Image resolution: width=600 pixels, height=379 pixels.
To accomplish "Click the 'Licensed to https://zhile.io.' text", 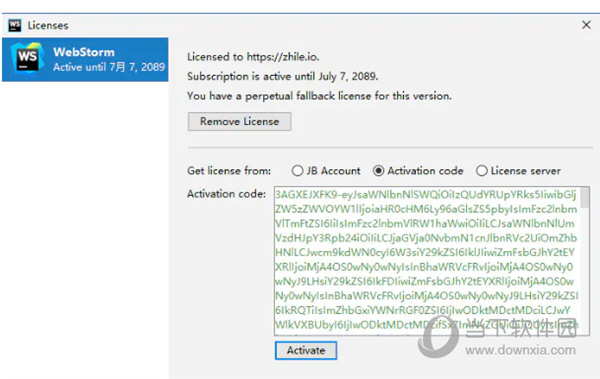I will (253, 57).
